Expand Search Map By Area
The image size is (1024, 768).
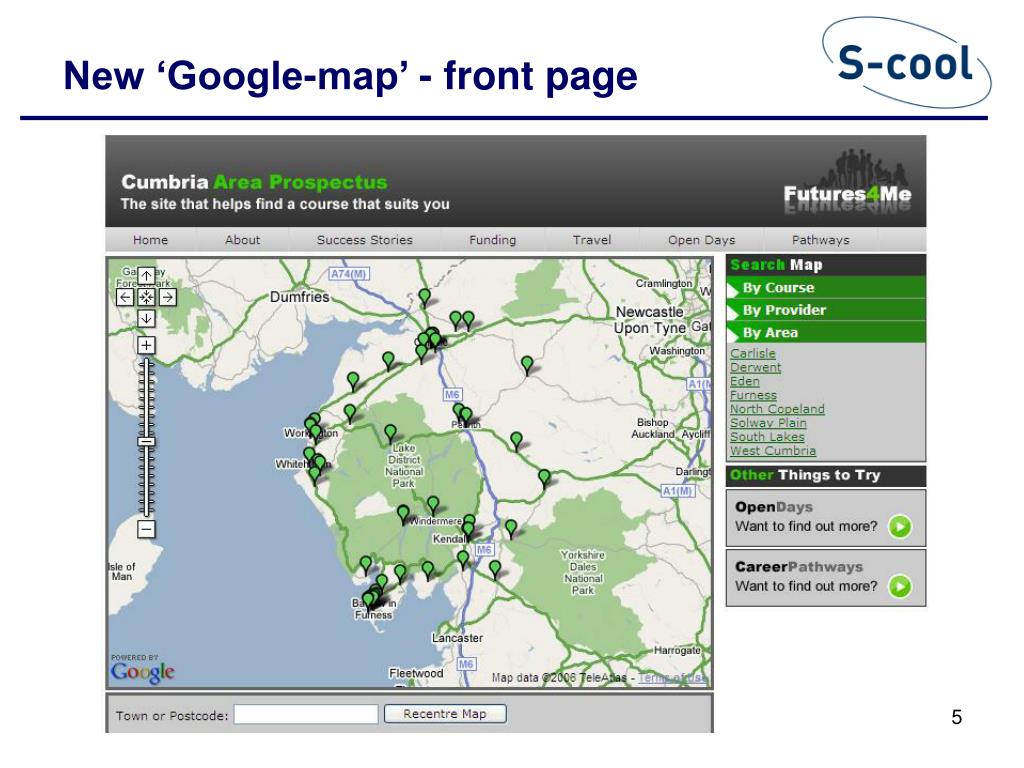tap(826, 332)
